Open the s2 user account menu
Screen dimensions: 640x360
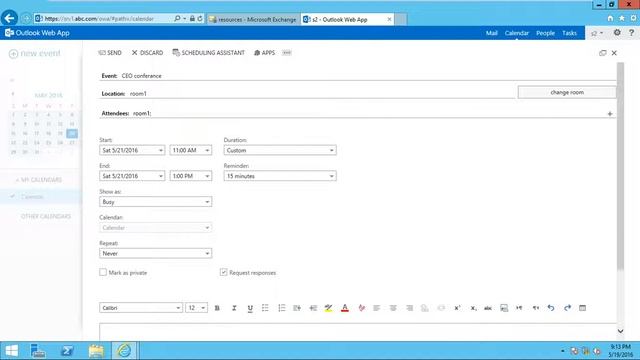(x=597, y=33)
